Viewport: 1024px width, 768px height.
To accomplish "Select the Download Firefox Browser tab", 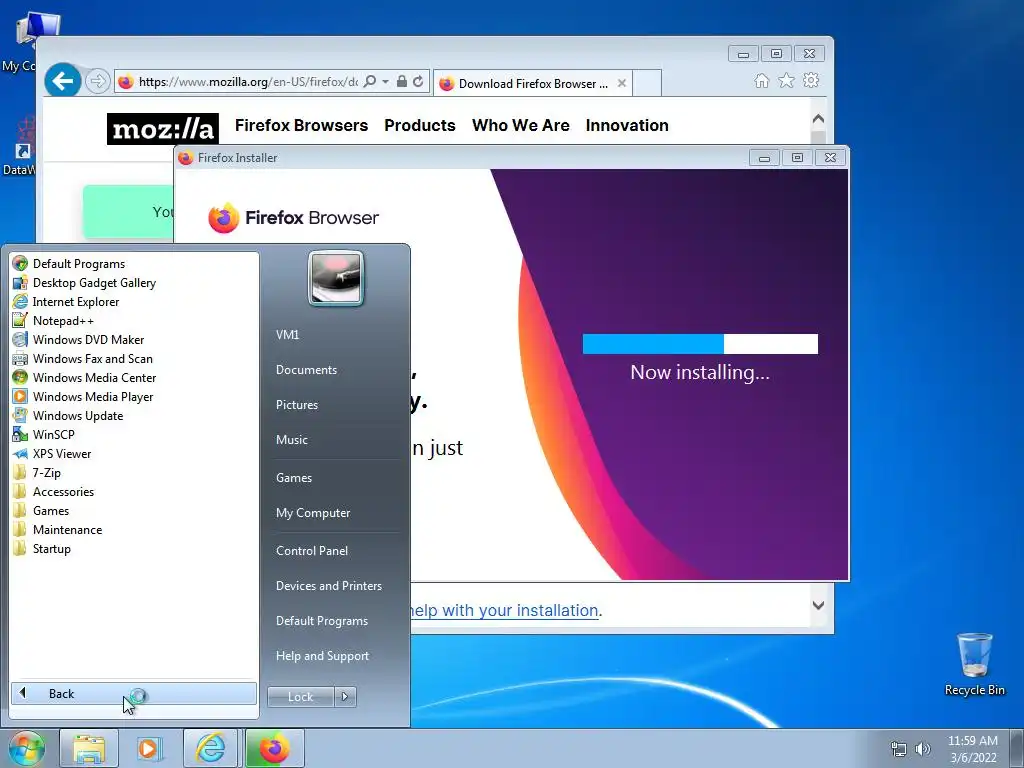I will point(532,84).
